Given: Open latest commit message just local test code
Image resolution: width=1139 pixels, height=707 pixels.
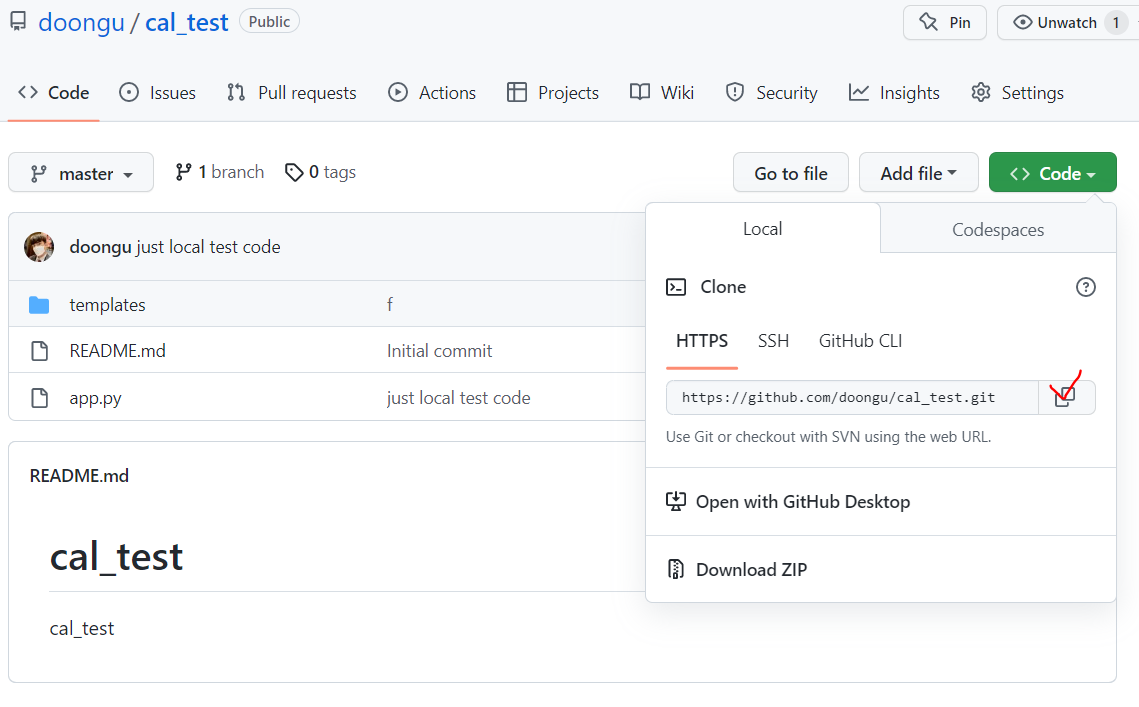Looking at the screenshot, I should (208, 247).
